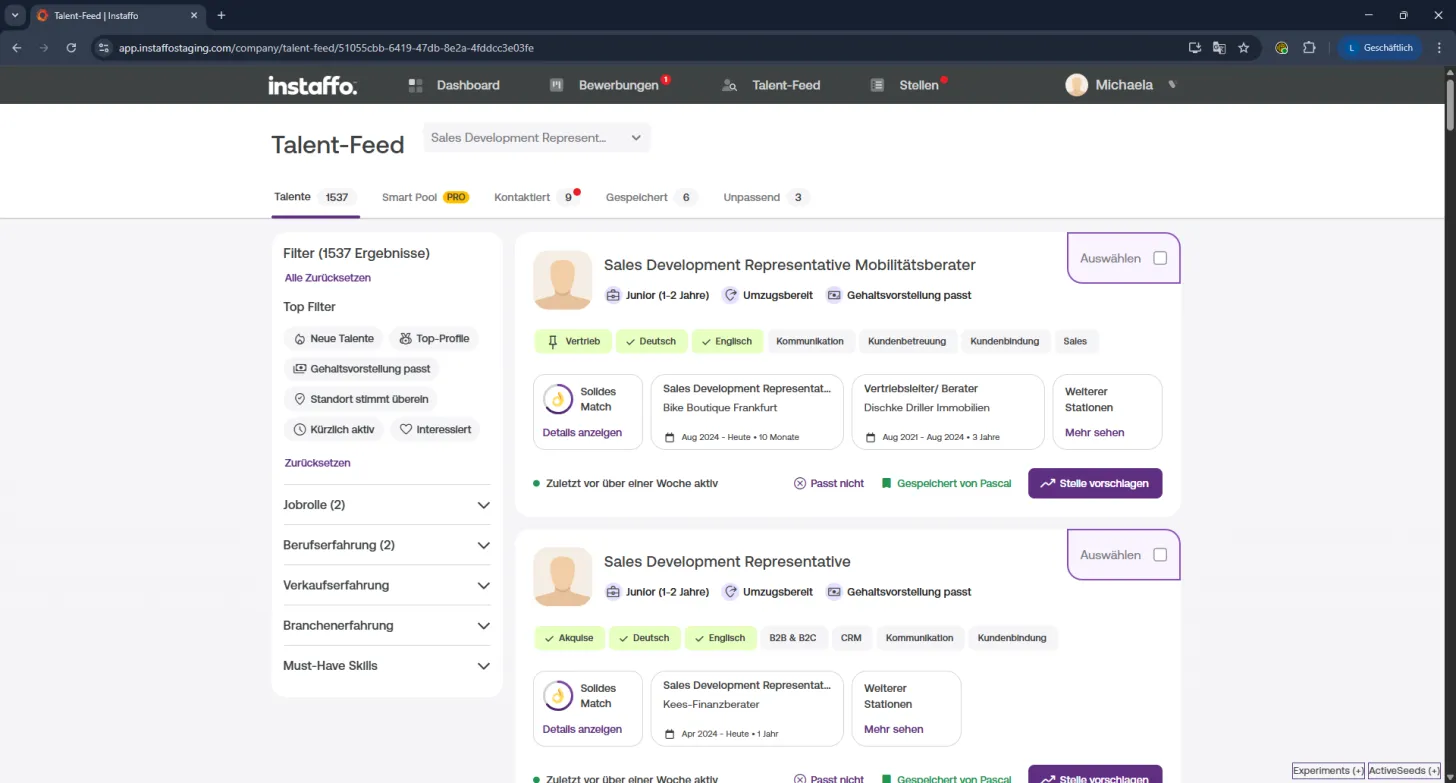
Task: Expand the Must-Have Skills filter
Action: click(x=387, y=666)
